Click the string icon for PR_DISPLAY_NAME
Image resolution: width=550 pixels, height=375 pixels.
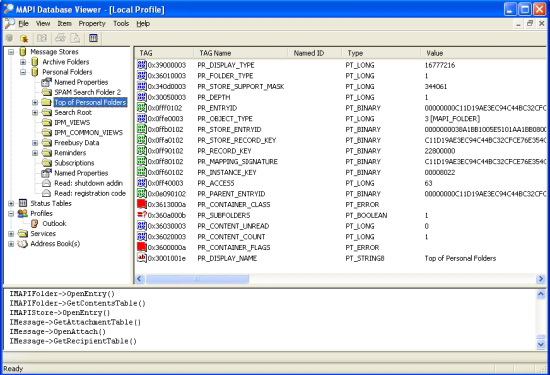click(x=141, y=258)
